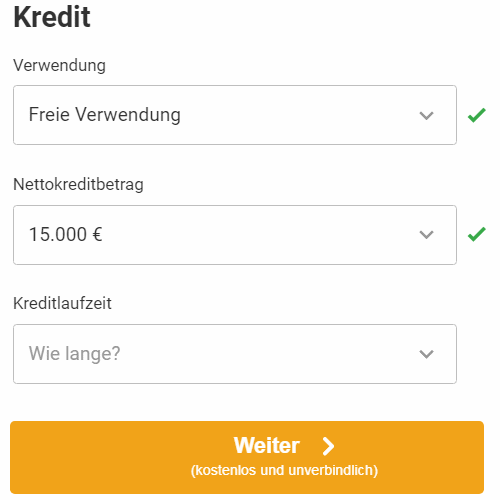Click the Verwendung field label
Viewport: 500px width, 500px height.
pos(59,65)
